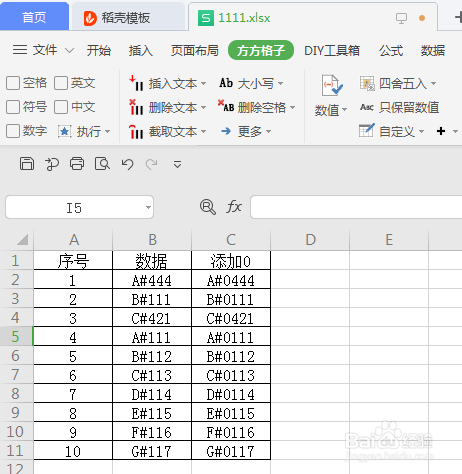462x474 pixels.
Task: Click the 插入文本 icon
Action: pyautogui.click(x=136, y=83)
